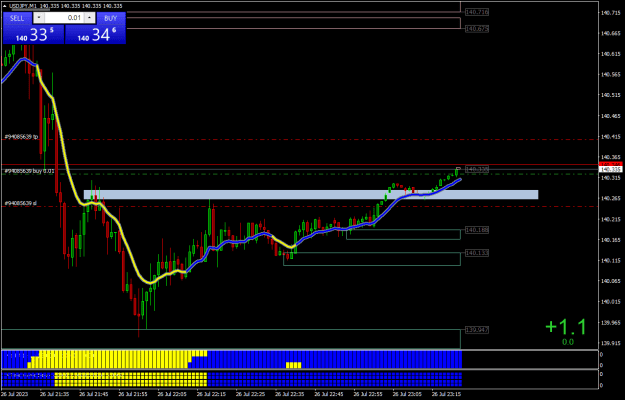625x400 pixels.
Task: Click the 140.415 price scale value
Action: [609, 137]
